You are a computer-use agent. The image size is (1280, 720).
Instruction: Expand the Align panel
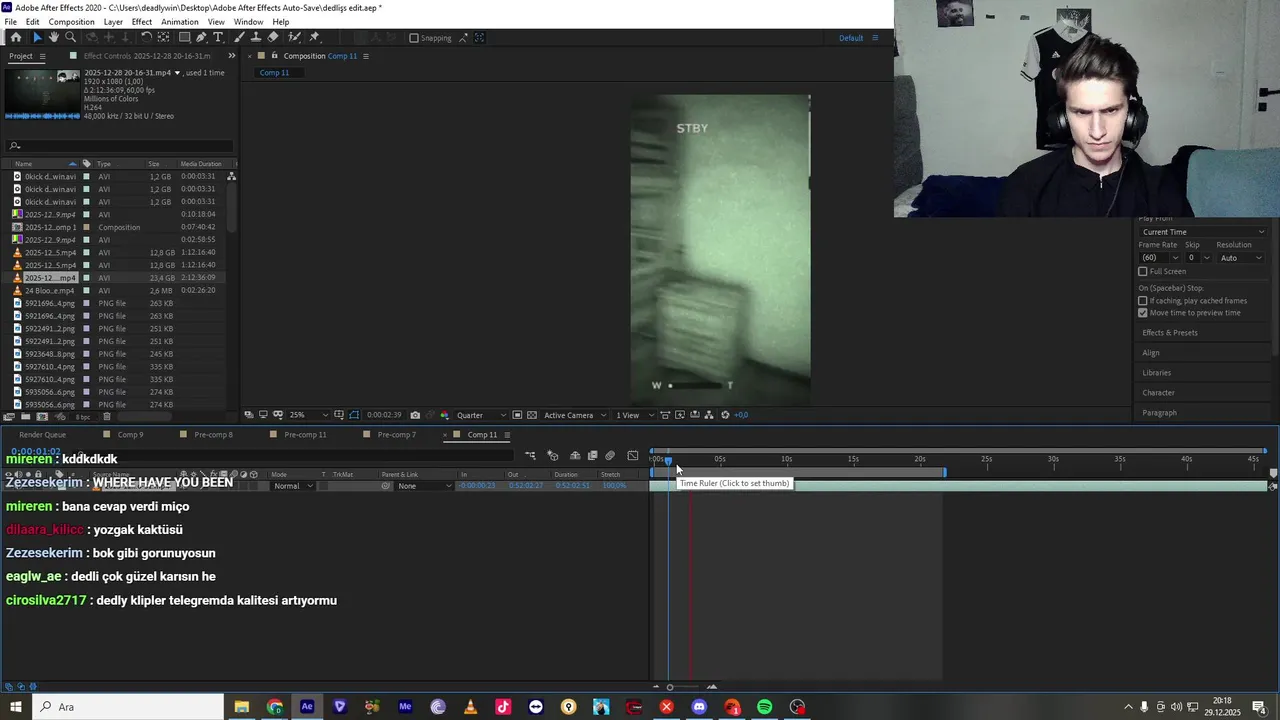coord(1151,353)
